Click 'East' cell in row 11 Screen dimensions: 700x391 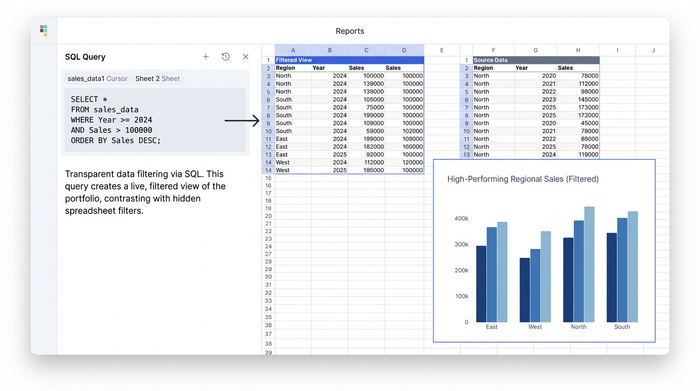293,139
